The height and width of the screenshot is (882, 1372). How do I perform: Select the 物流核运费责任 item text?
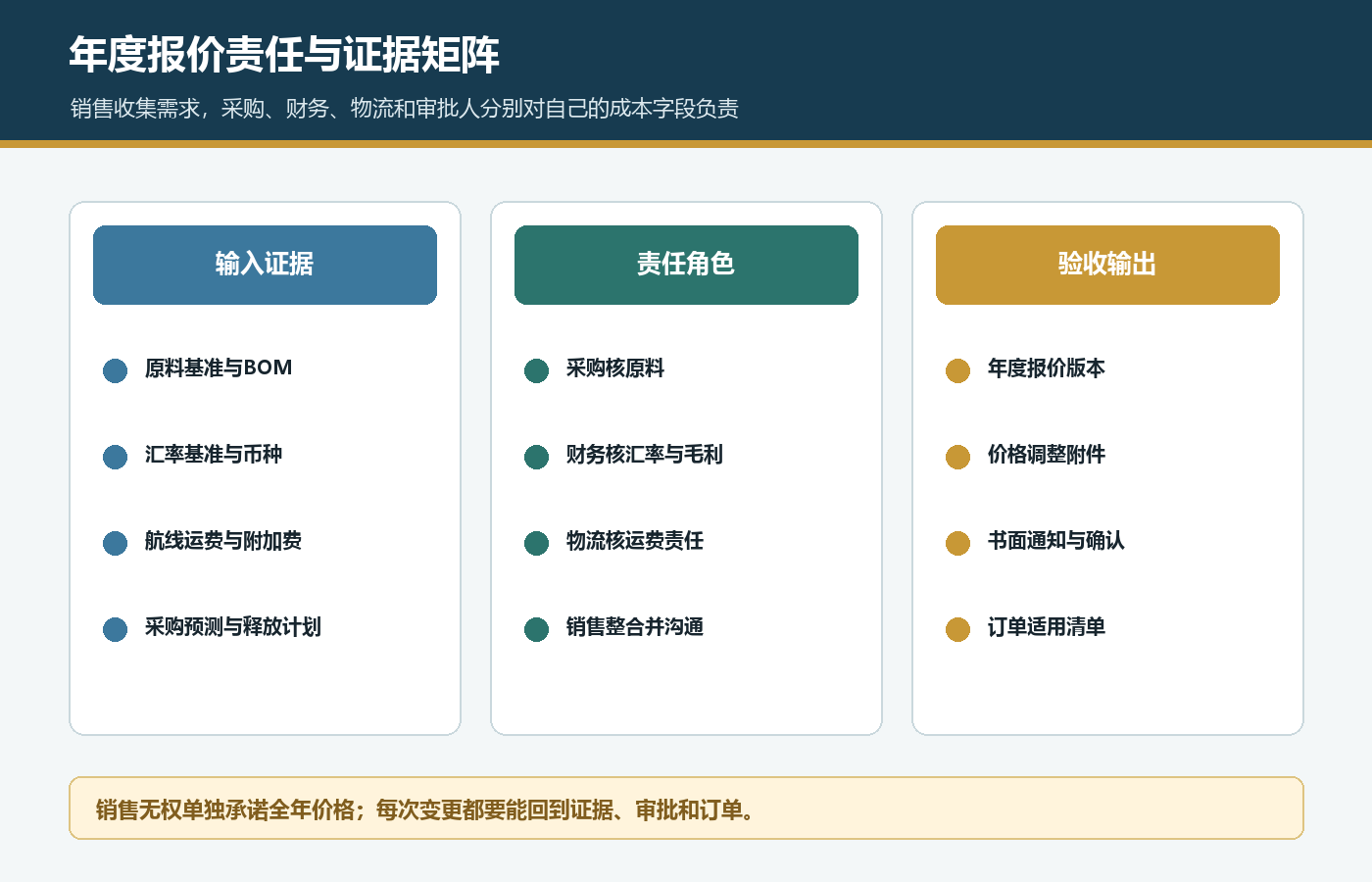(635, 541)
